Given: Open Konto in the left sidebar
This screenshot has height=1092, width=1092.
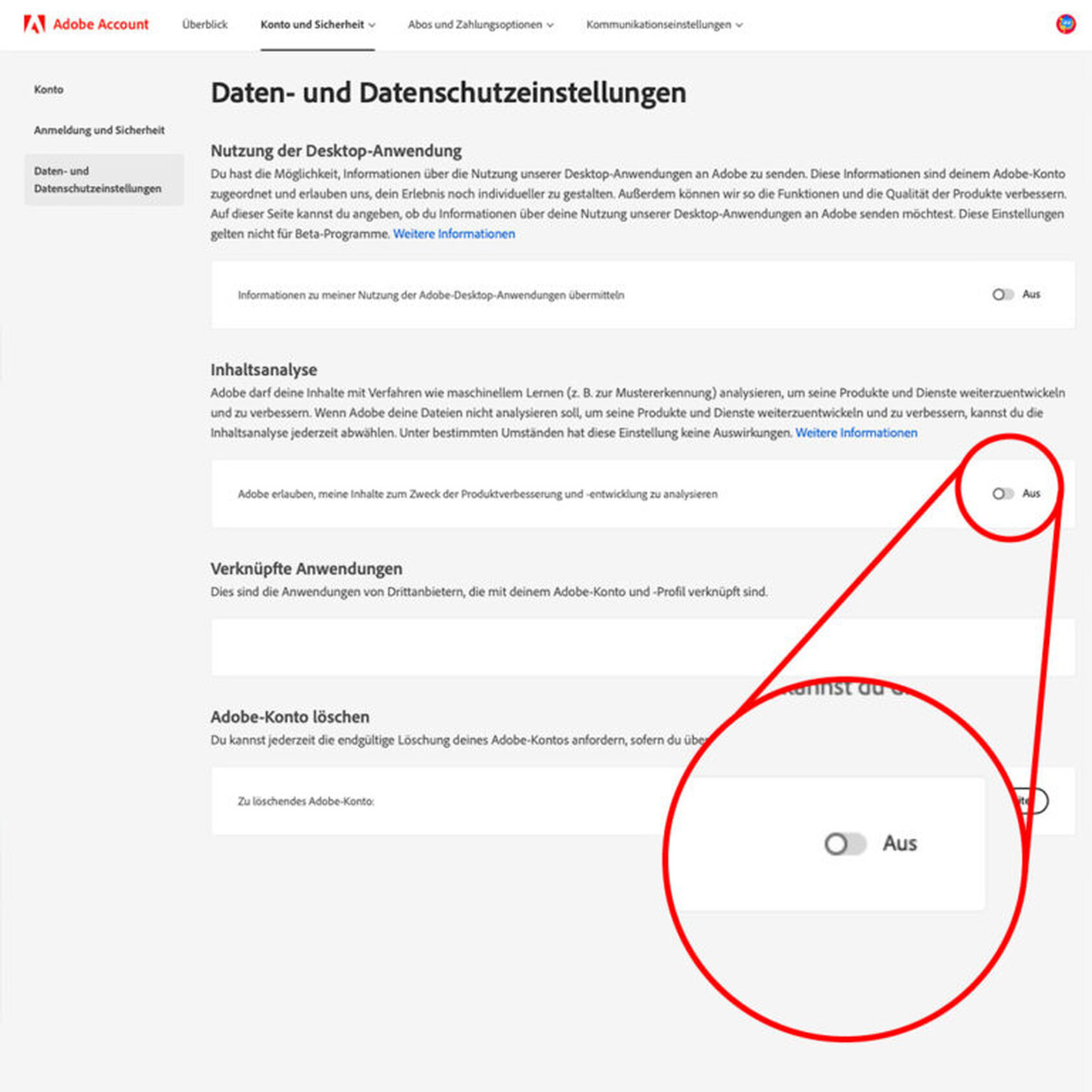Looking at the screenshot, I should (49, 90).
